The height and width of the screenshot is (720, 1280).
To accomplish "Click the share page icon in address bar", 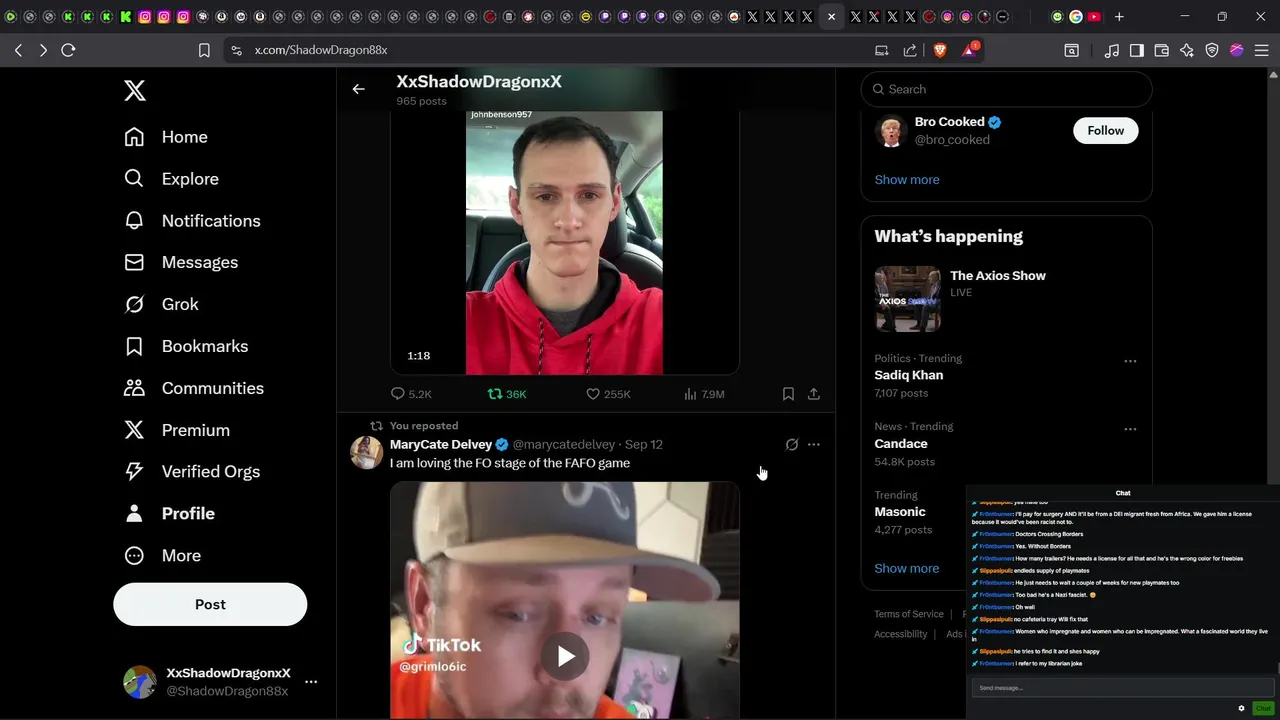I will tap(910, 50).
